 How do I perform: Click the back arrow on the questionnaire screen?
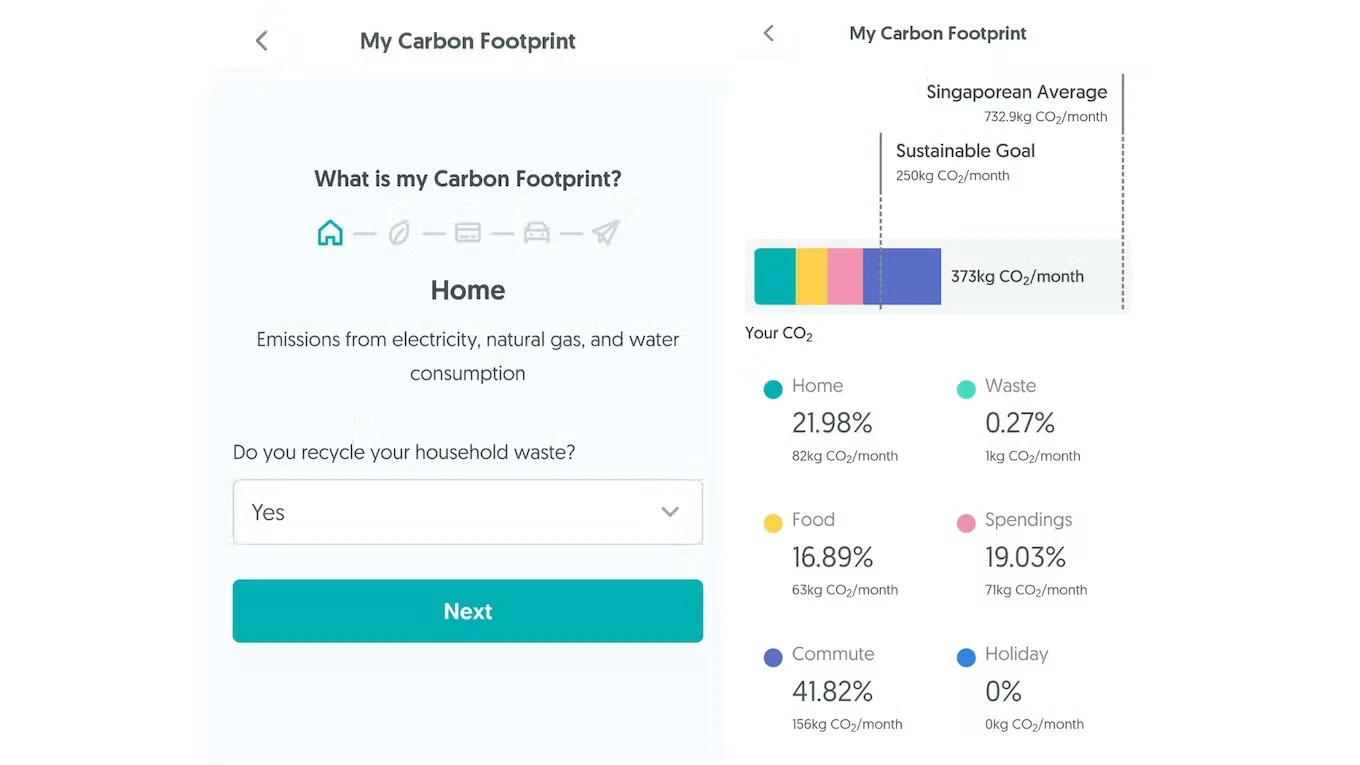(261, 40)
